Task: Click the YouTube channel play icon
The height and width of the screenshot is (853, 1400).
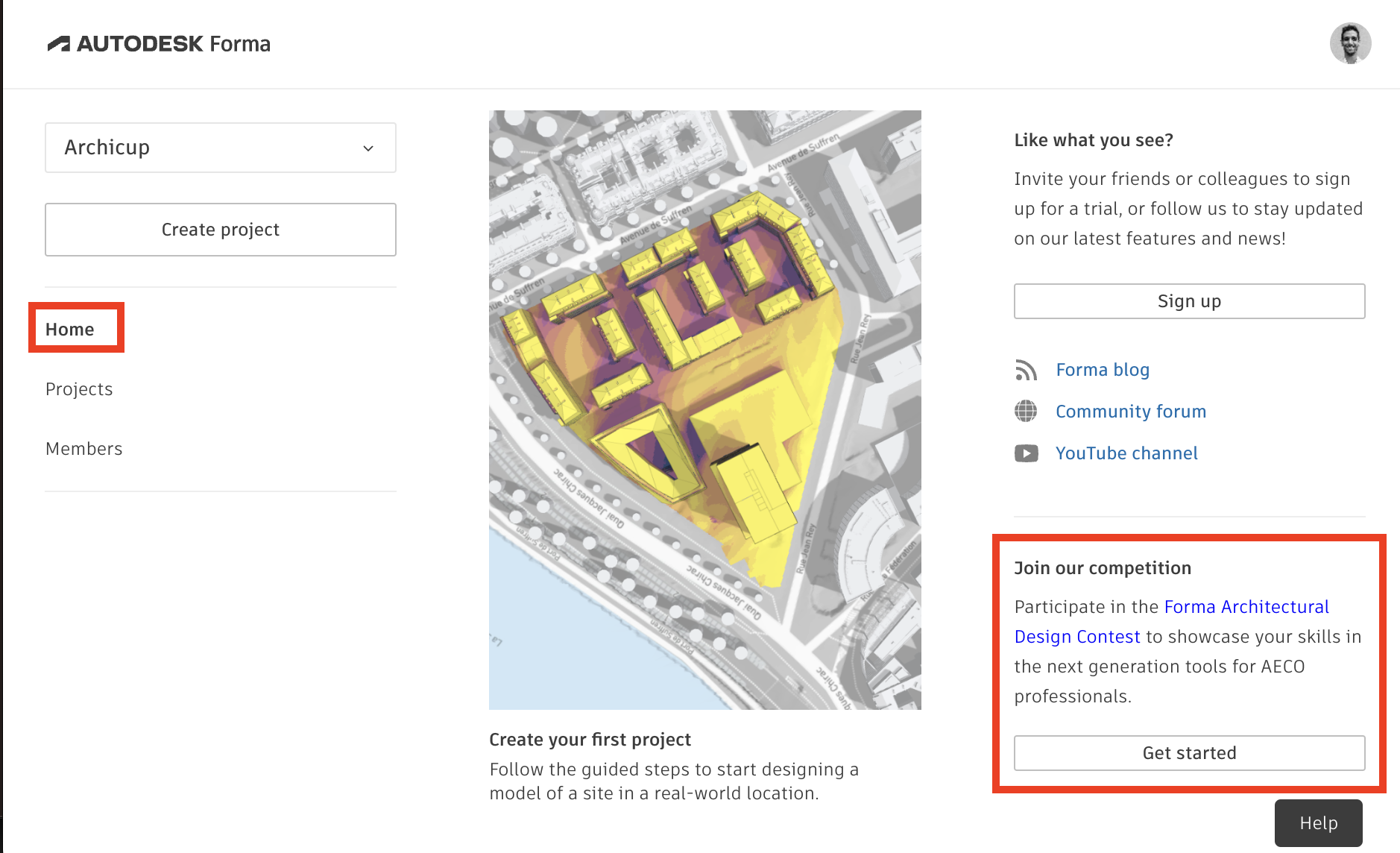Action: click(x=1026, y=453)
